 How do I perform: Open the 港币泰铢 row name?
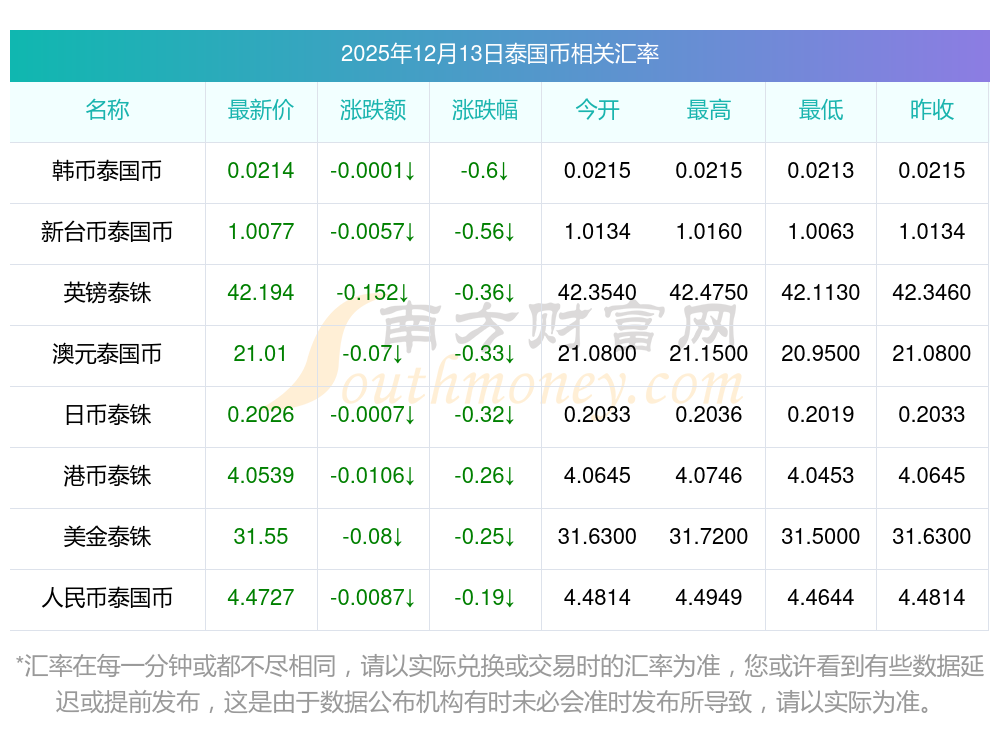pos(107,476)
